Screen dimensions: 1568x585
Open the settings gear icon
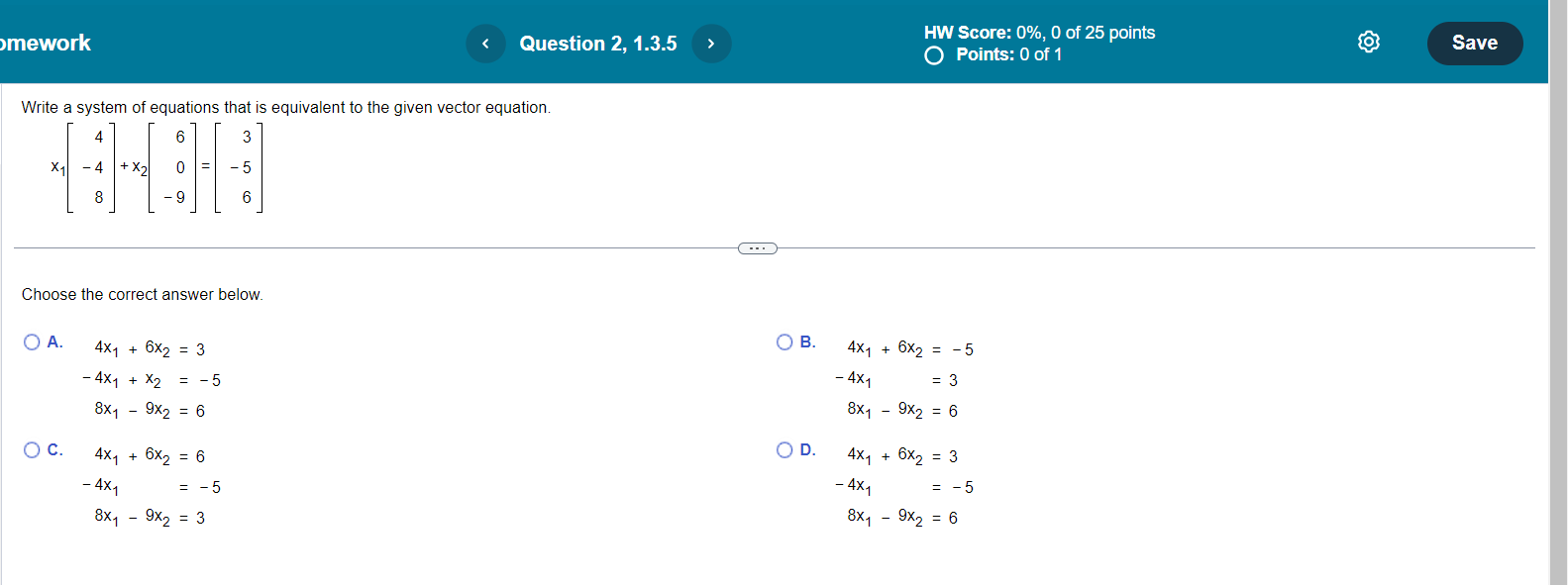(x=1368, y=42)
